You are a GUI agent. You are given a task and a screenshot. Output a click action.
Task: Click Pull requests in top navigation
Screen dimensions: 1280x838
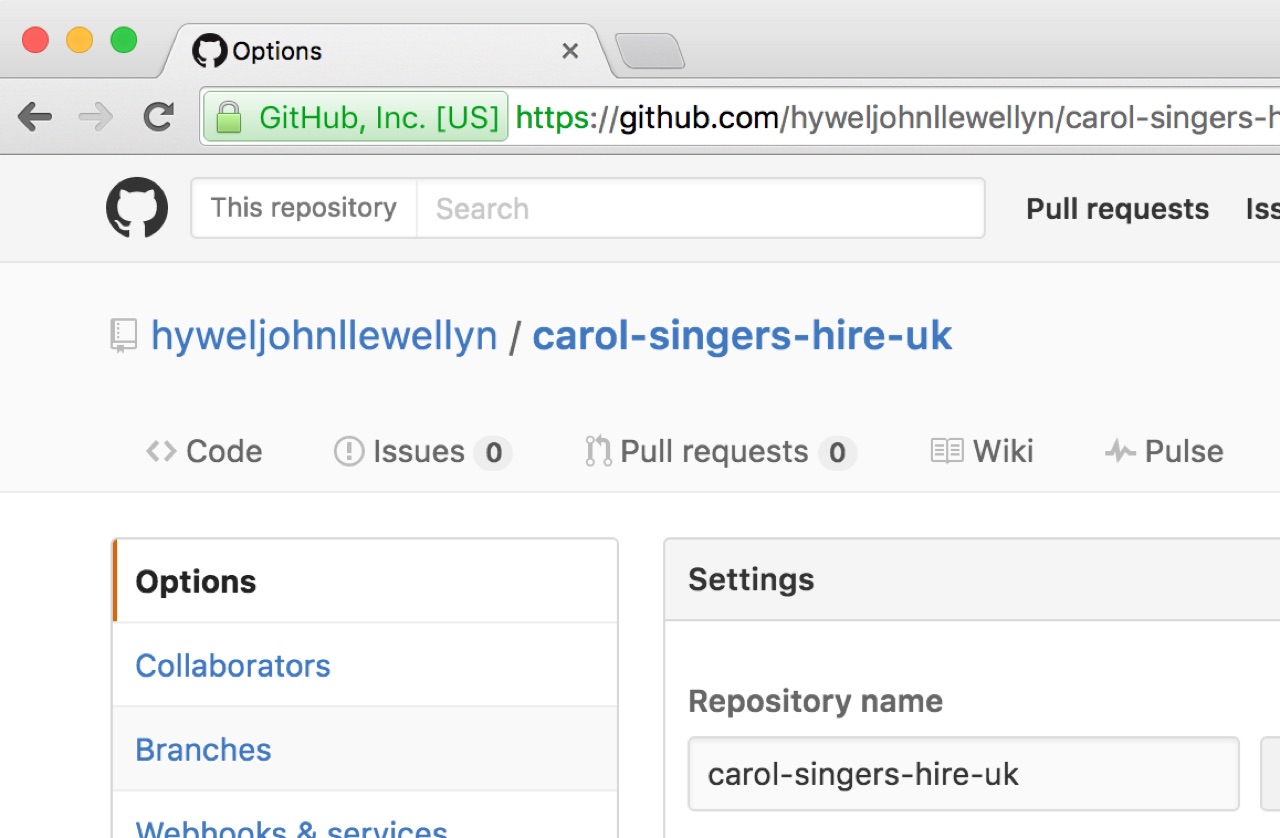click(x=1118, y=208)
